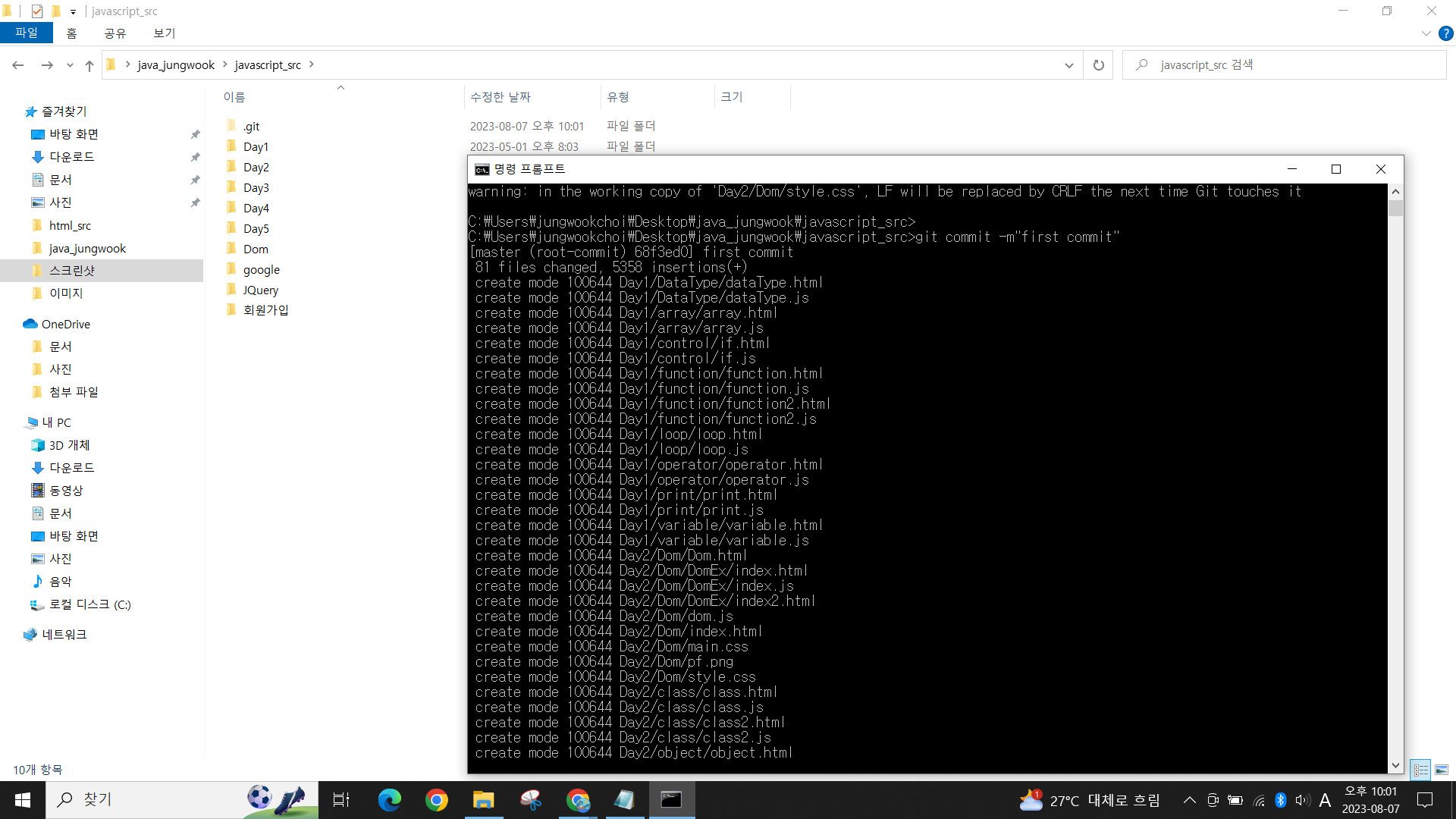This screenshot has width=1456, height=819.
Task: Expand the ribbon chevron
Action: pos(1426,33)
